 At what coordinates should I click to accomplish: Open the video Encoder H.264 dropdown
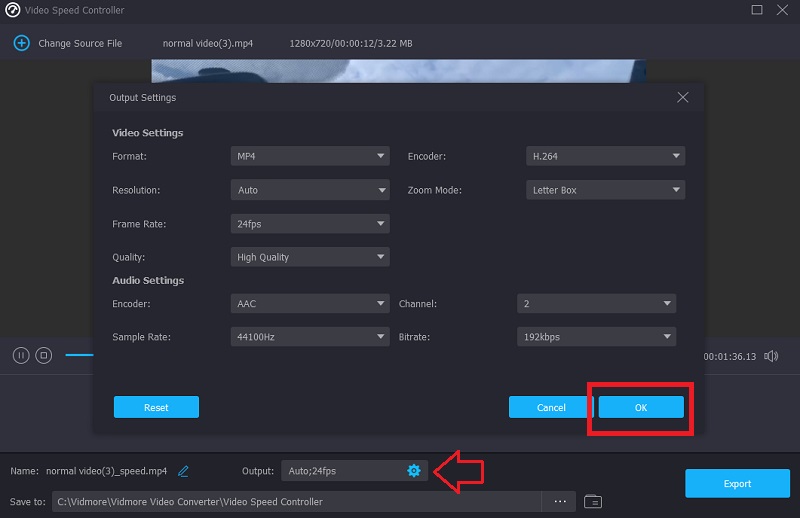coord(605,156)
